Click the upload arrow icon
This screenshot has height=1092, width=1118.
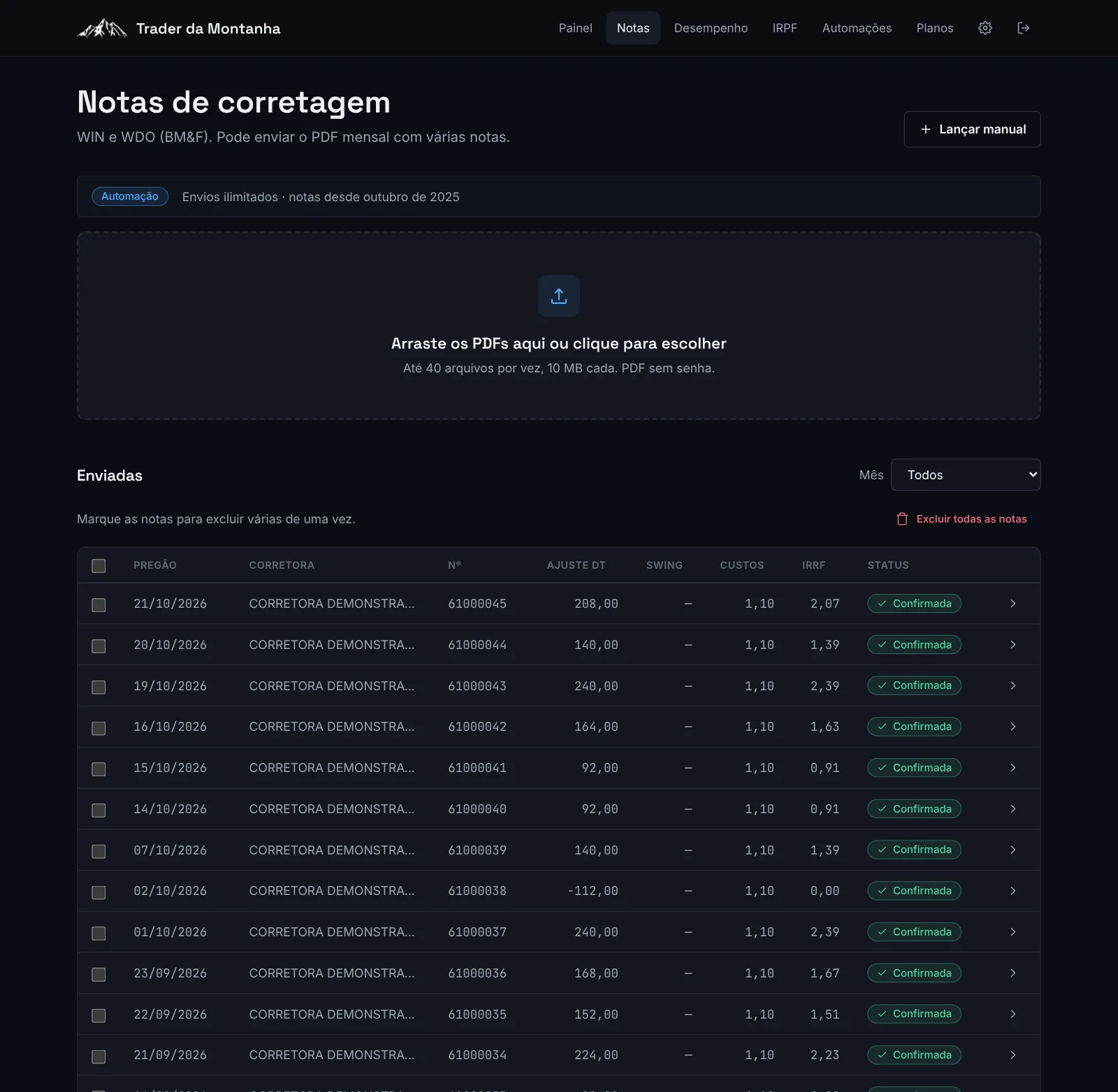tap(559, 296)
